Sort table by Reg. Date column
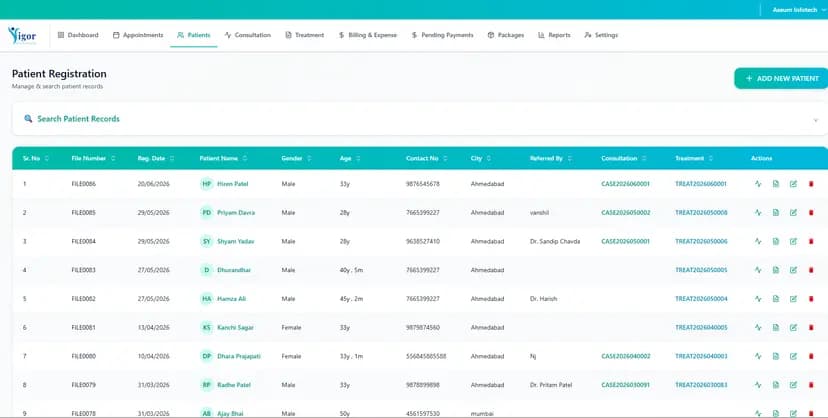This screenshot has height=418, width=828. point(172,158)
